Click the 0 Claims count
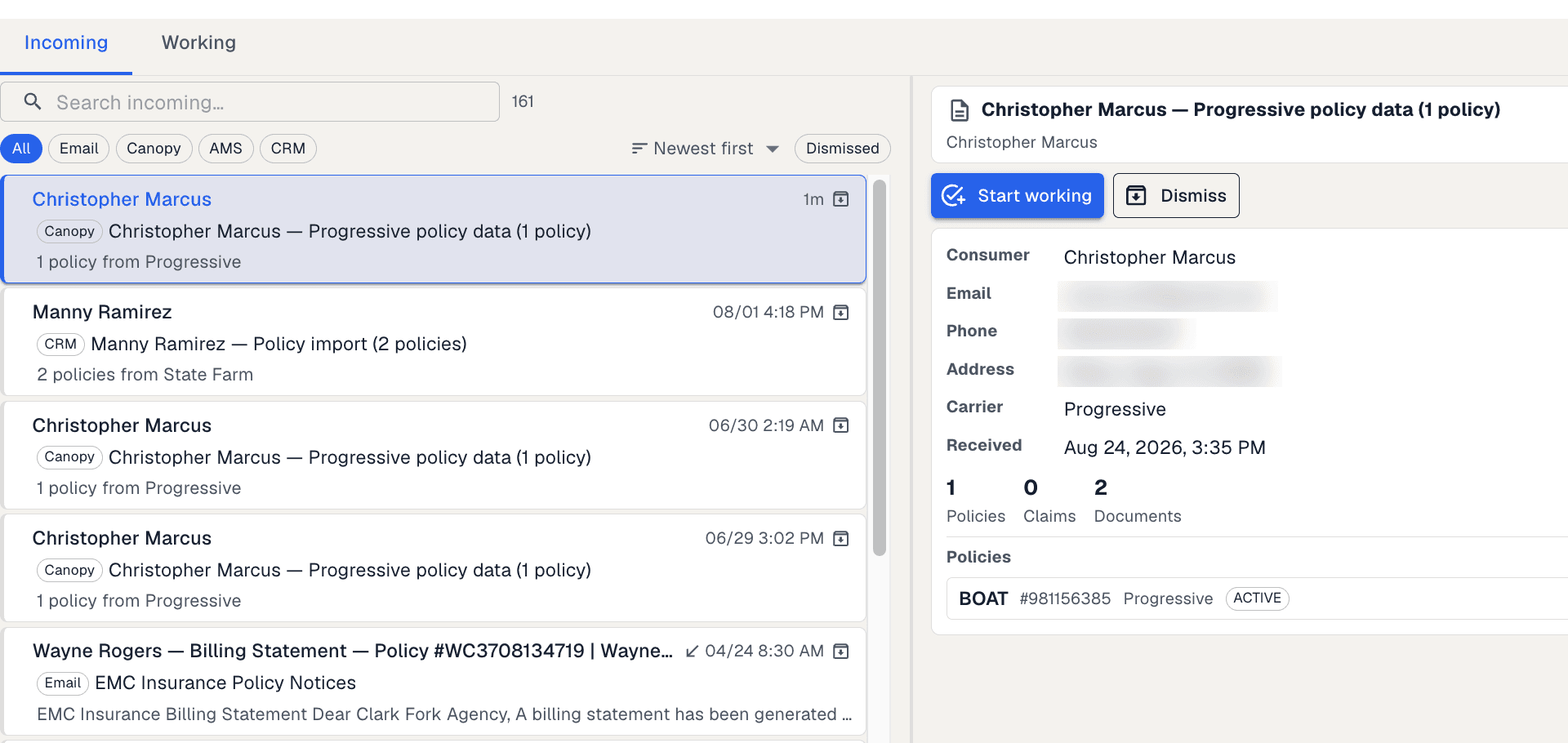Viewport: 1568px width, 743px height. click(1049, 501)
